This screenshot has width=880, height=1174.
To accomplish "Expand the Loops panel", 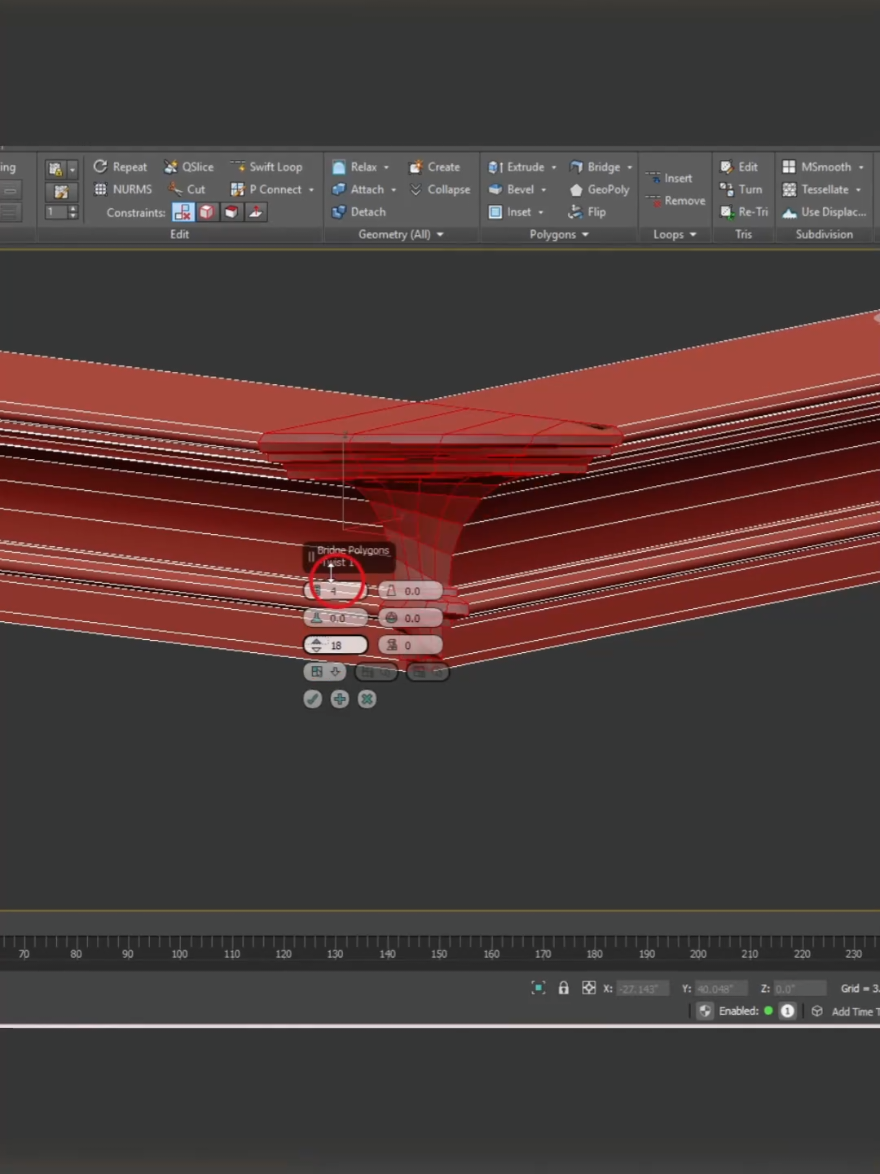I will (x=674, y=234).
